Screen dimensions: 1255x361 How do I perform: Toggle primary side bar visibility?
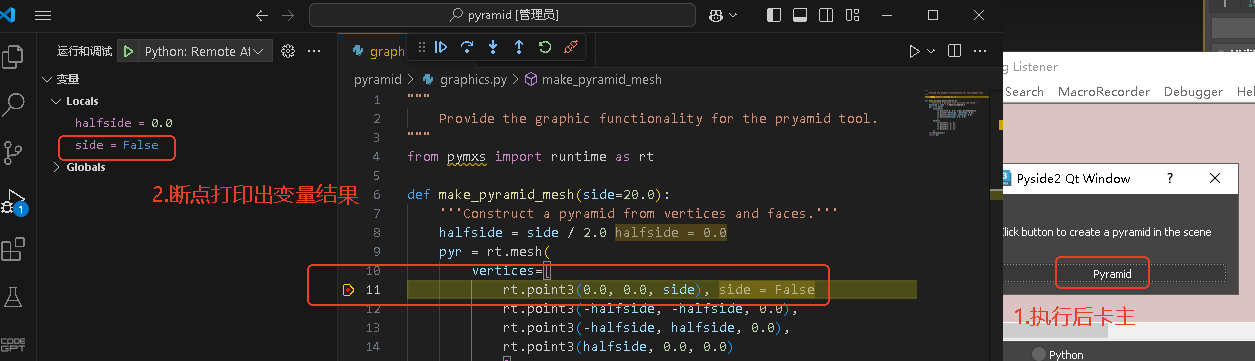(773, 15)
